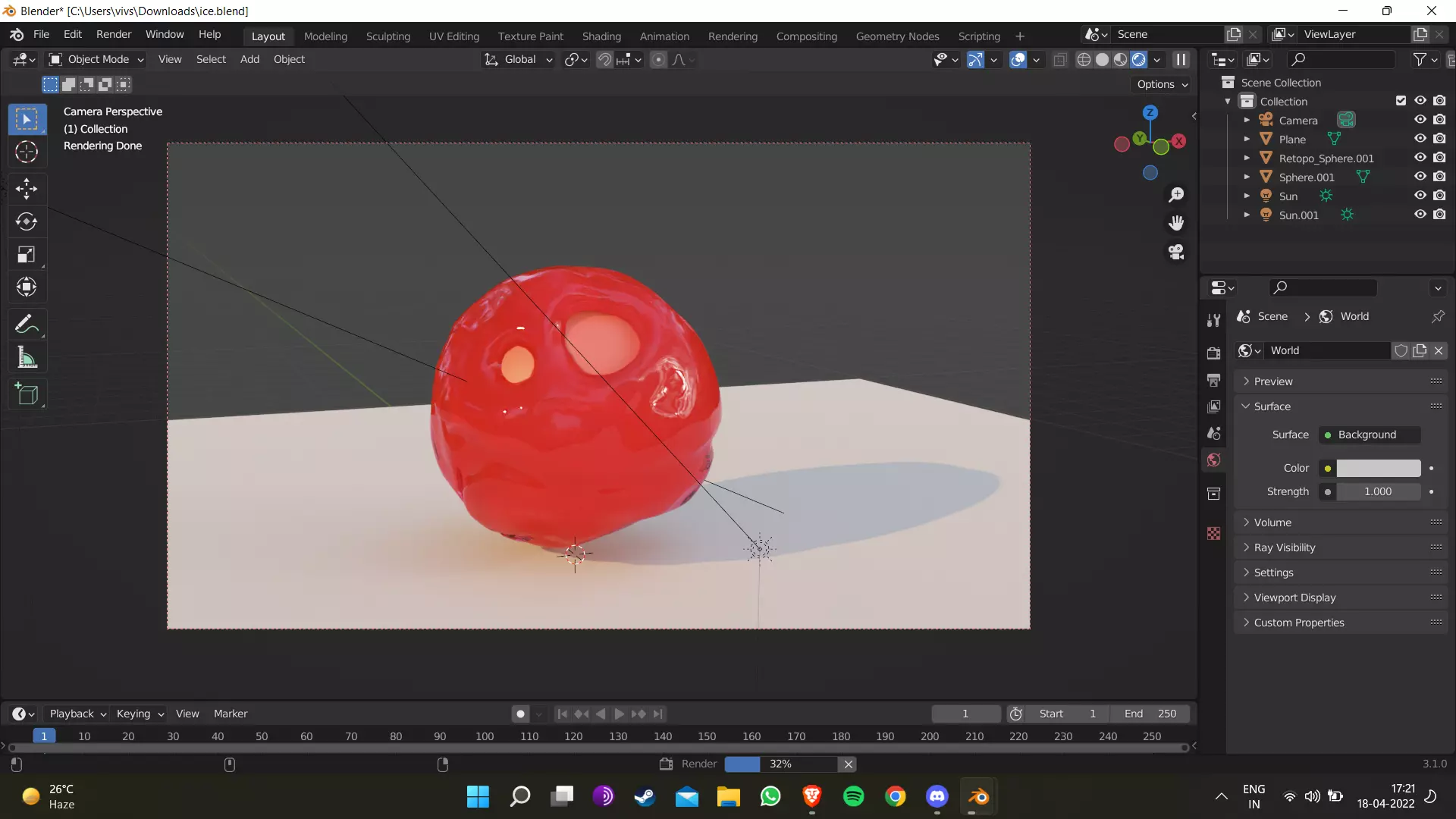Collapse the Surface panel
The image size is (1456, 819).
tap(1341, 406)
